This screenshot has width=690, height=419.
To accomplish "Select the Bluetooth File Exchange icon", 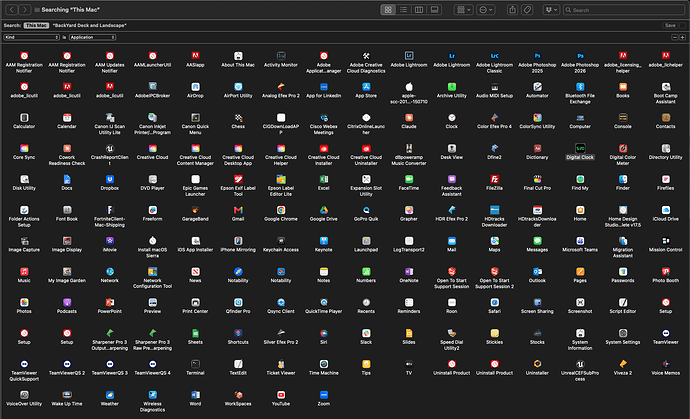I will [580, 87].
